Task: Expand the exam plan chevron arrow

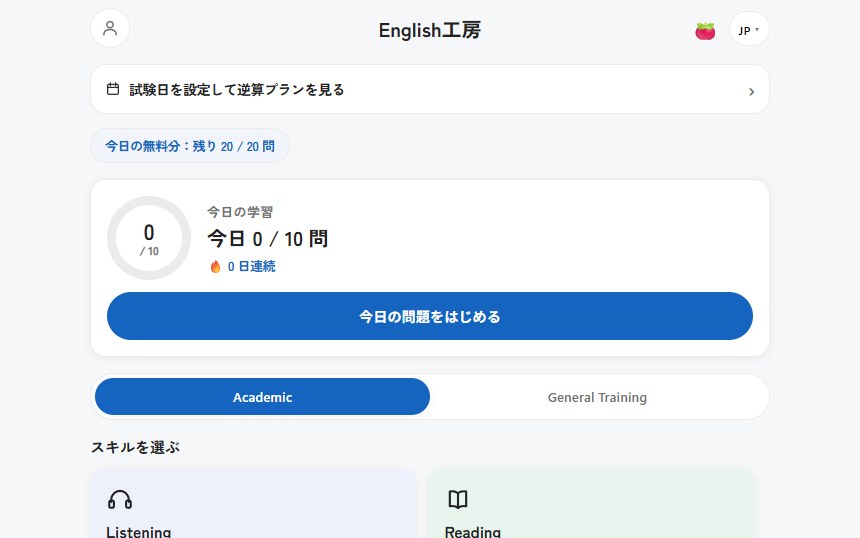Action: click(751, 92)
